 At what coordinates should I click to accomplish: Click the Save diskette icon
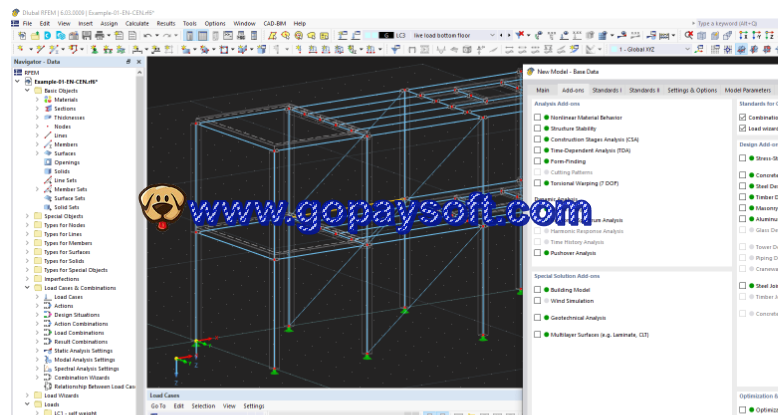86,36
